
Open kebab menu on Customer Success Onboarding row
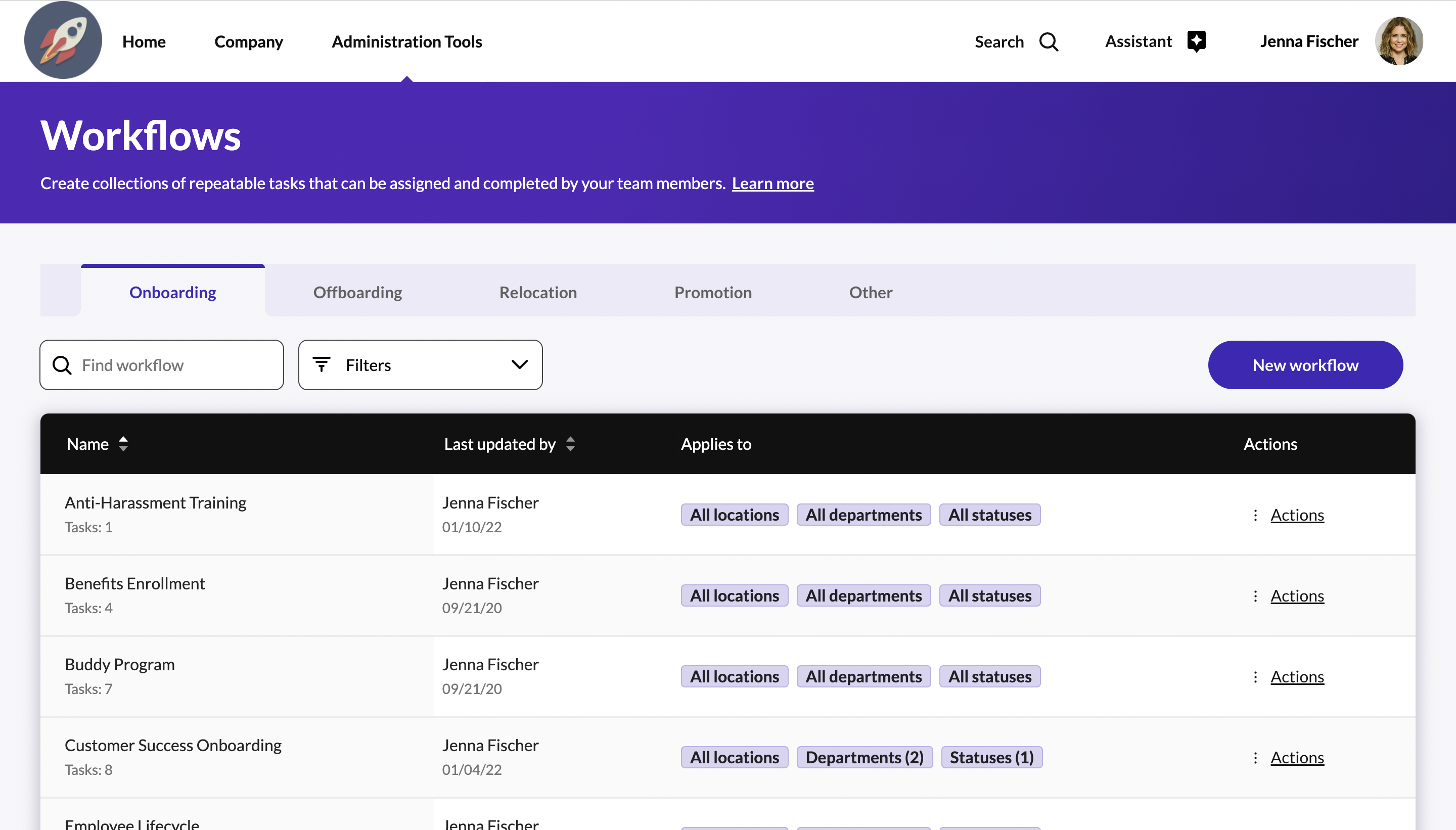1255,757
